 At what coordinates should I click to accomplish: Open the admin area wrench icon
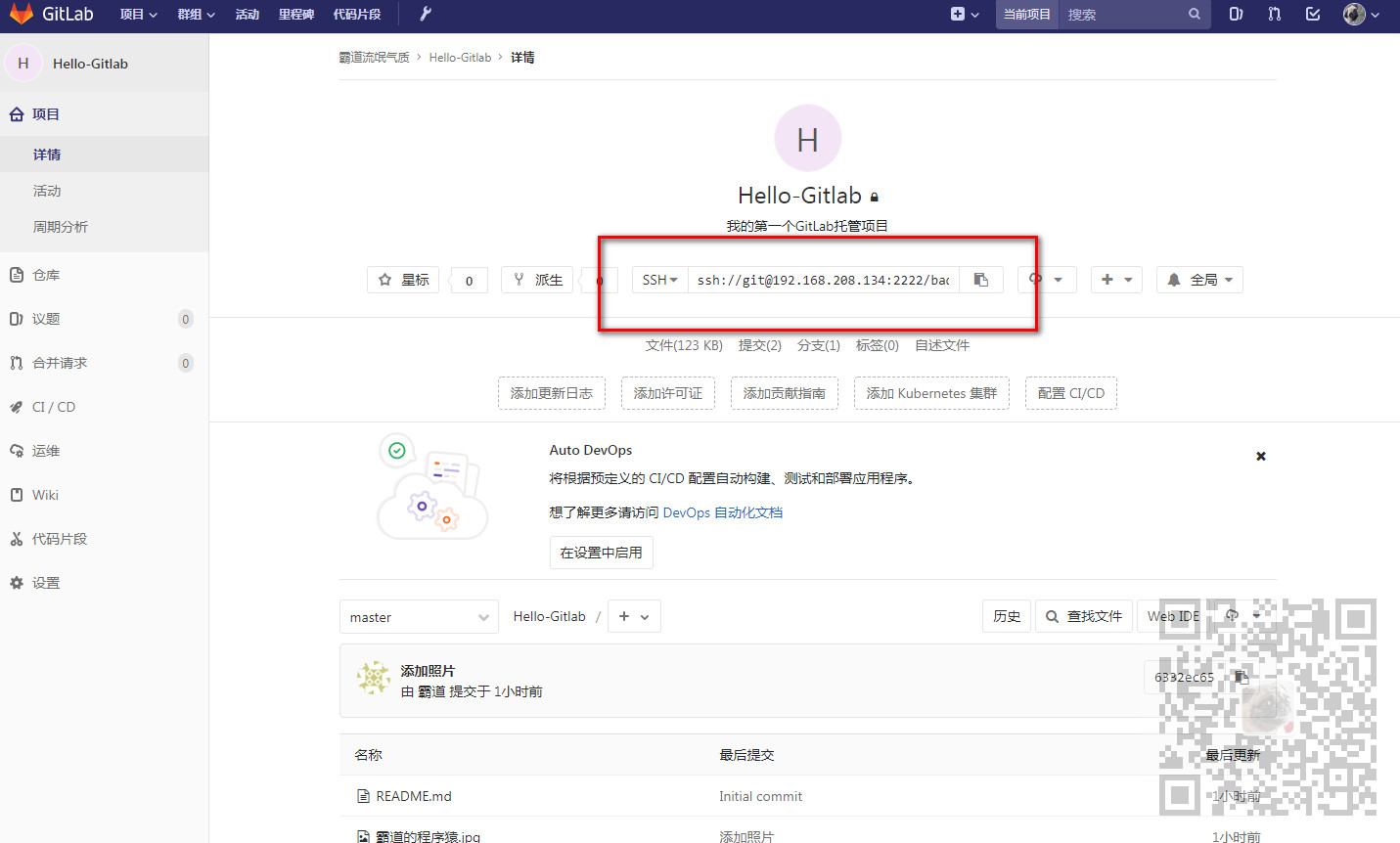click(x=425, y=14)
